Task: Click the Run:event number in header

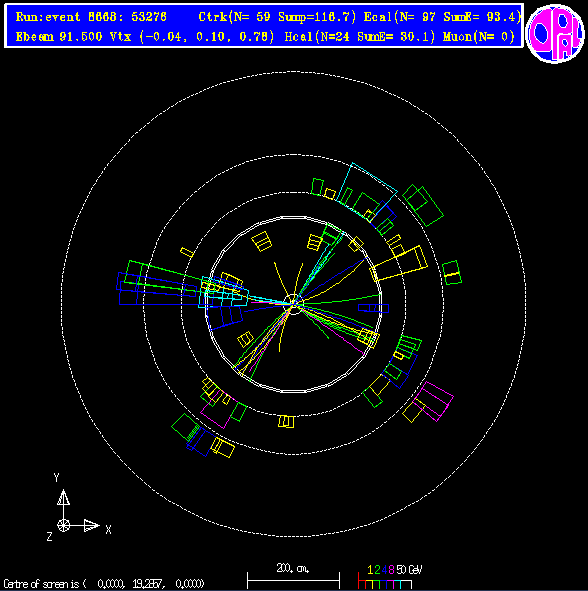Action: [91, 17]
